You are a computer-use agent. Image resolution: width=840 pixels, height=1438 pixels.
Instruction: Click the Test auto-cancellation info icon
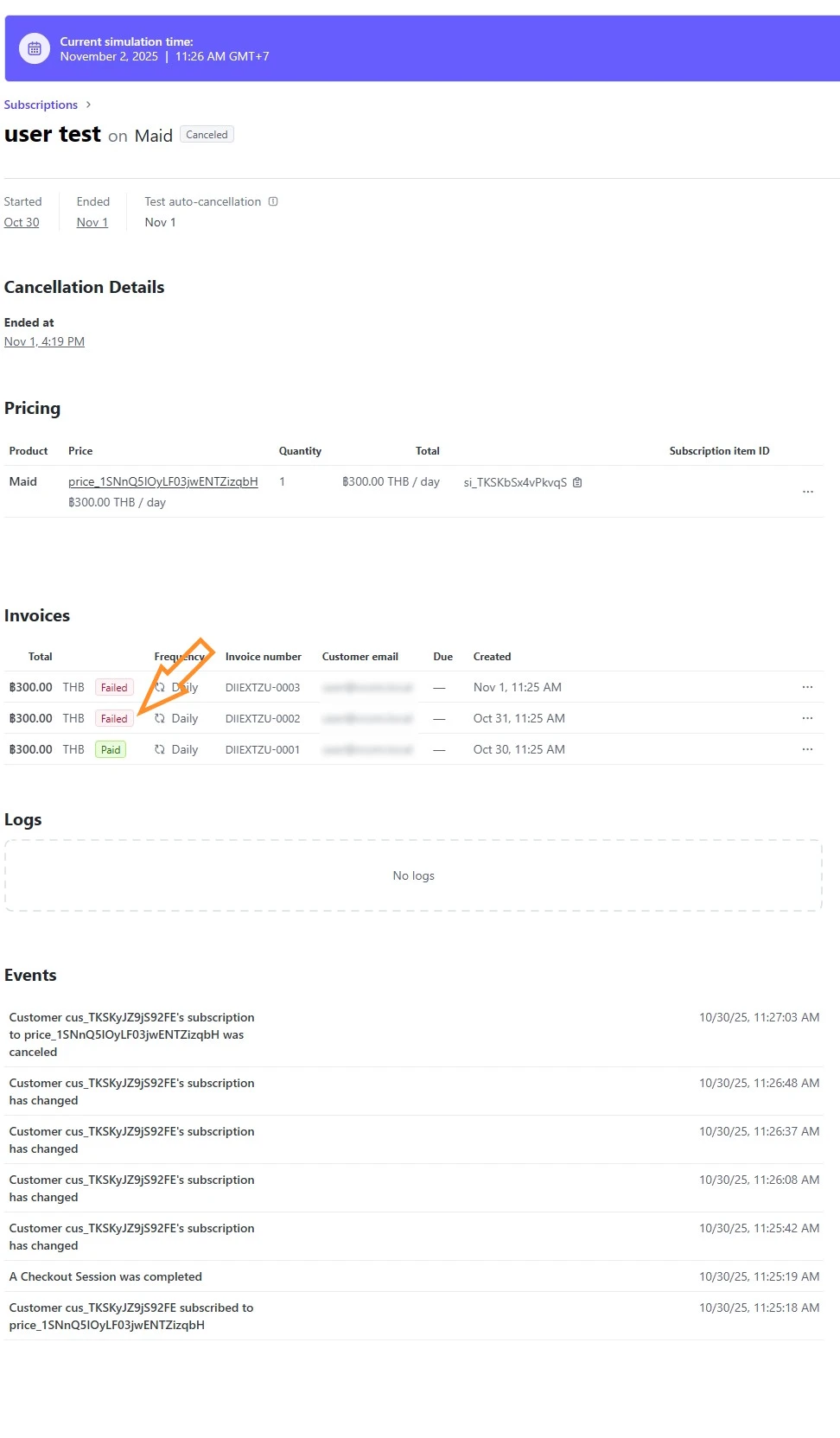point(273,201)
